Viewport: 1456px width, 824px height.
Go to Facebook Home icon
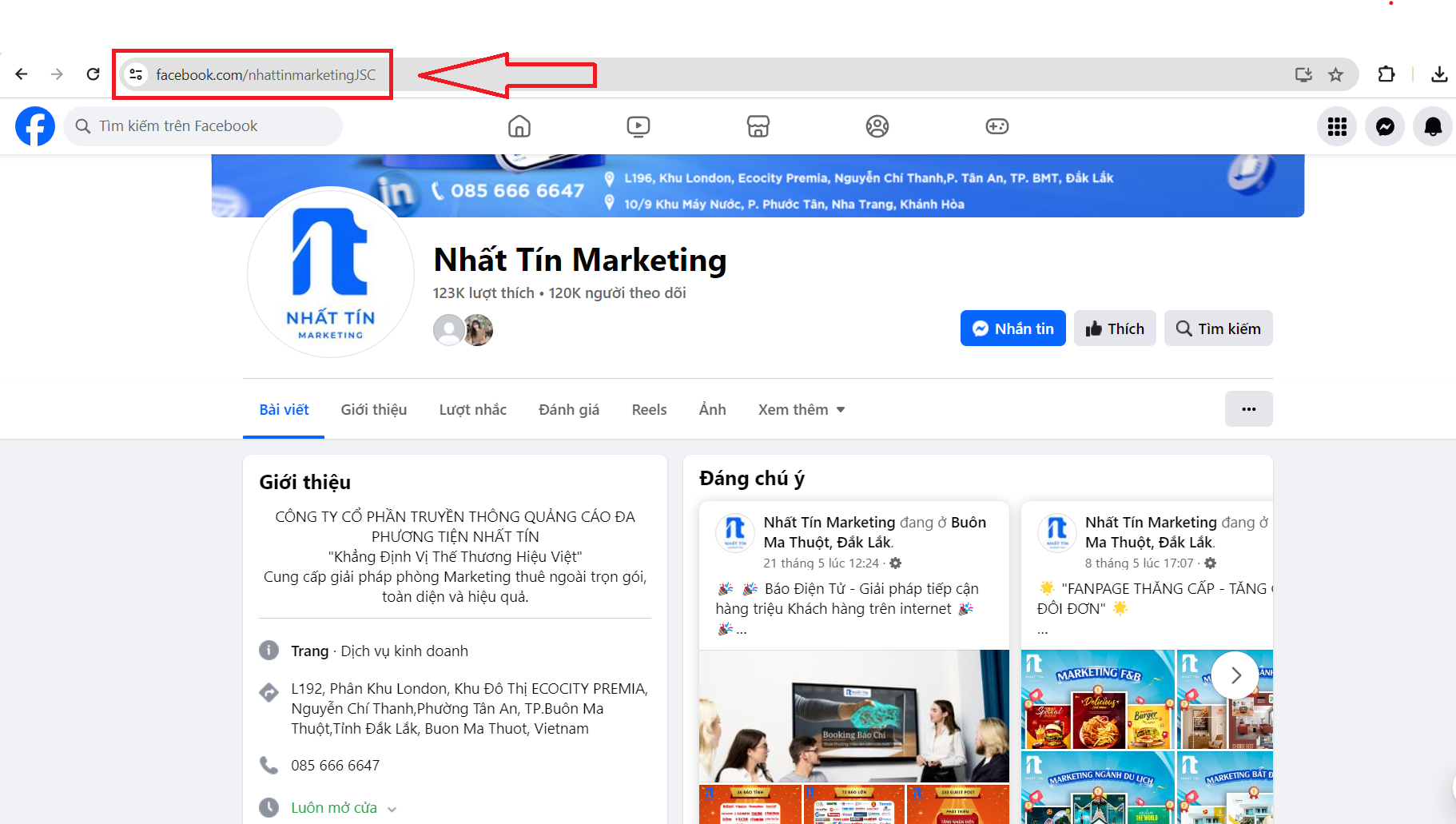pos(519,126)
